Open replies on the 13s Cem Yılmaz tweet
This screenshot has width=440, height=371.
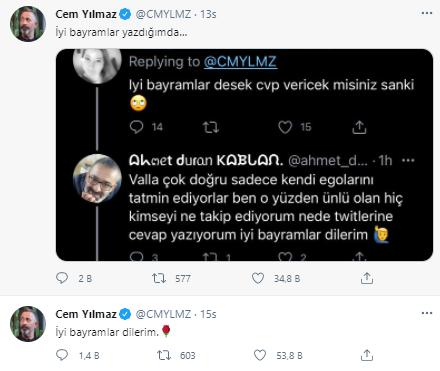click(62, 278)
